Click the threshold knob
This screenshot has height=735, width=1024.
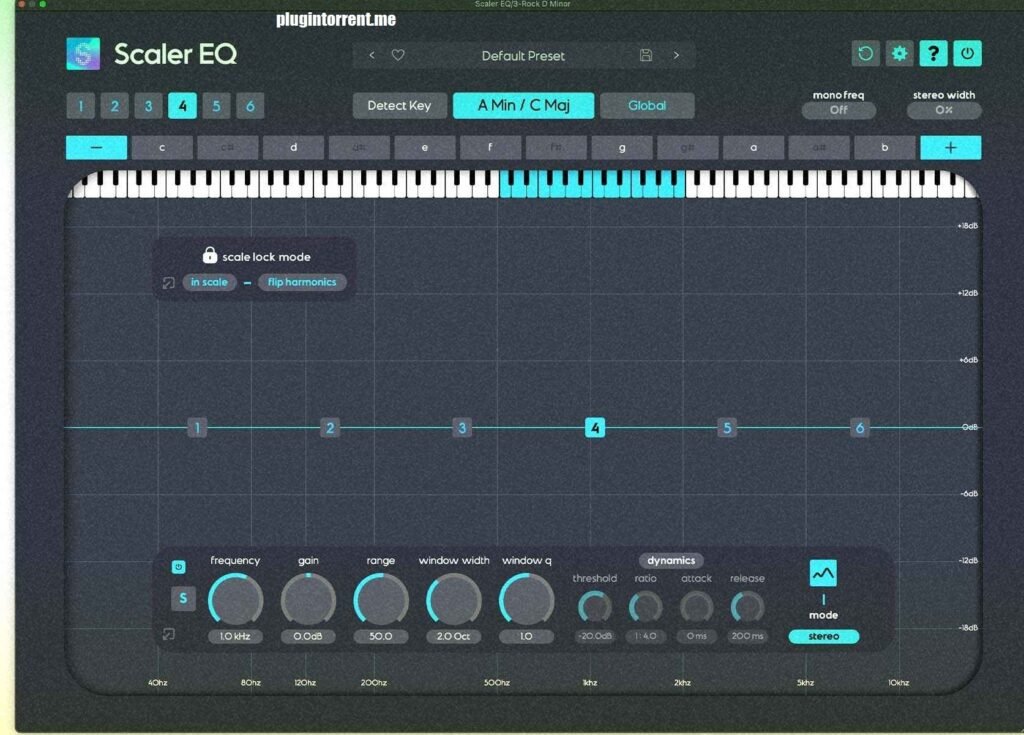point(595,607)
